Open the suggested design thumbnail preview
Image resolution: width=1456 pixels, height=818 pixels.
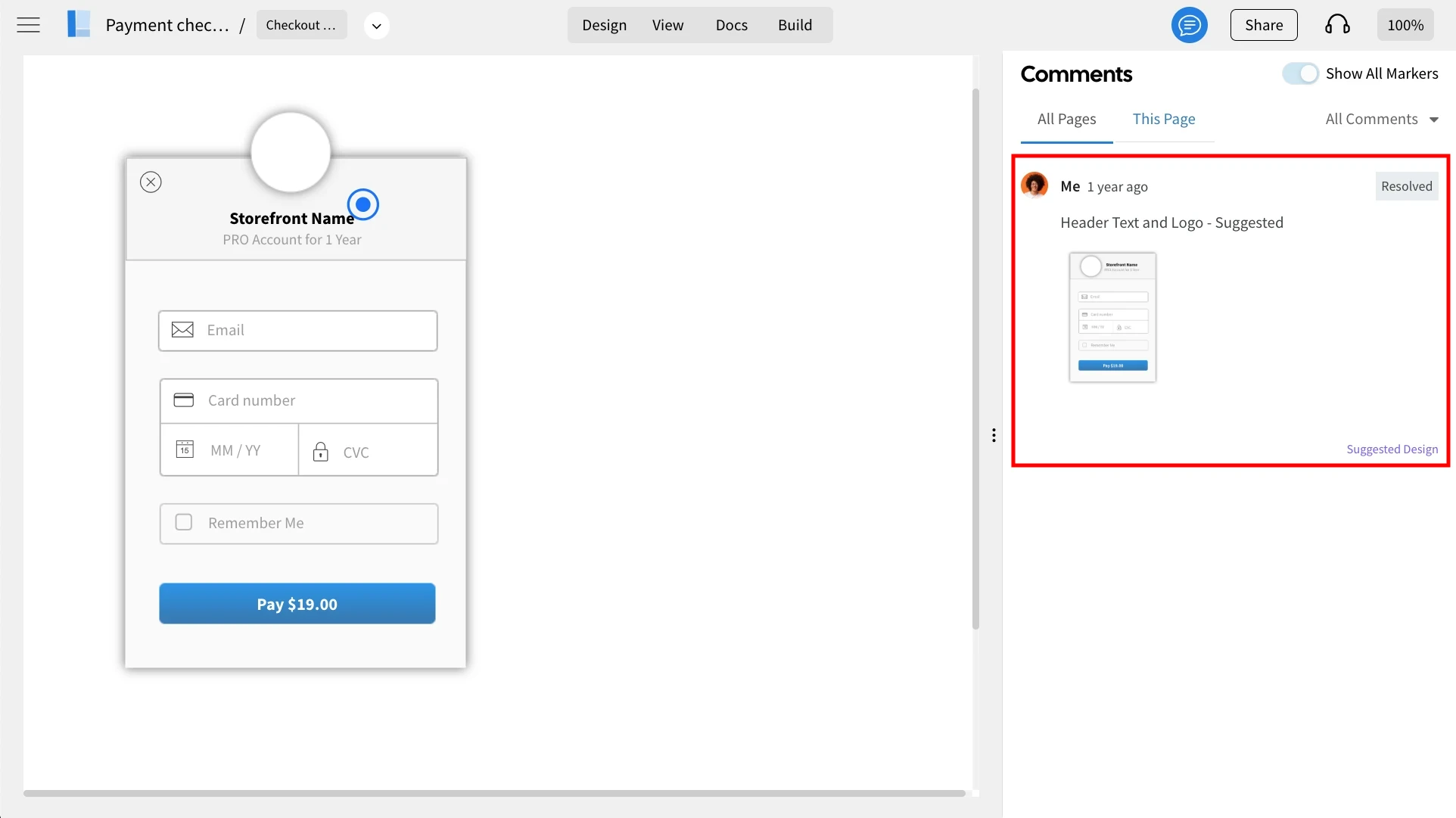(1112, 317)
